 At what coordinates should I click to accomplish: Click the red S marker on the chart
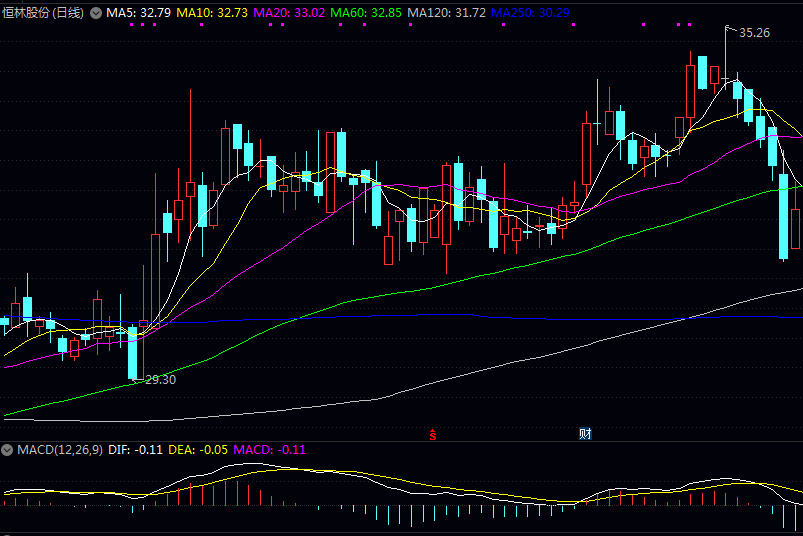point(433,435)
